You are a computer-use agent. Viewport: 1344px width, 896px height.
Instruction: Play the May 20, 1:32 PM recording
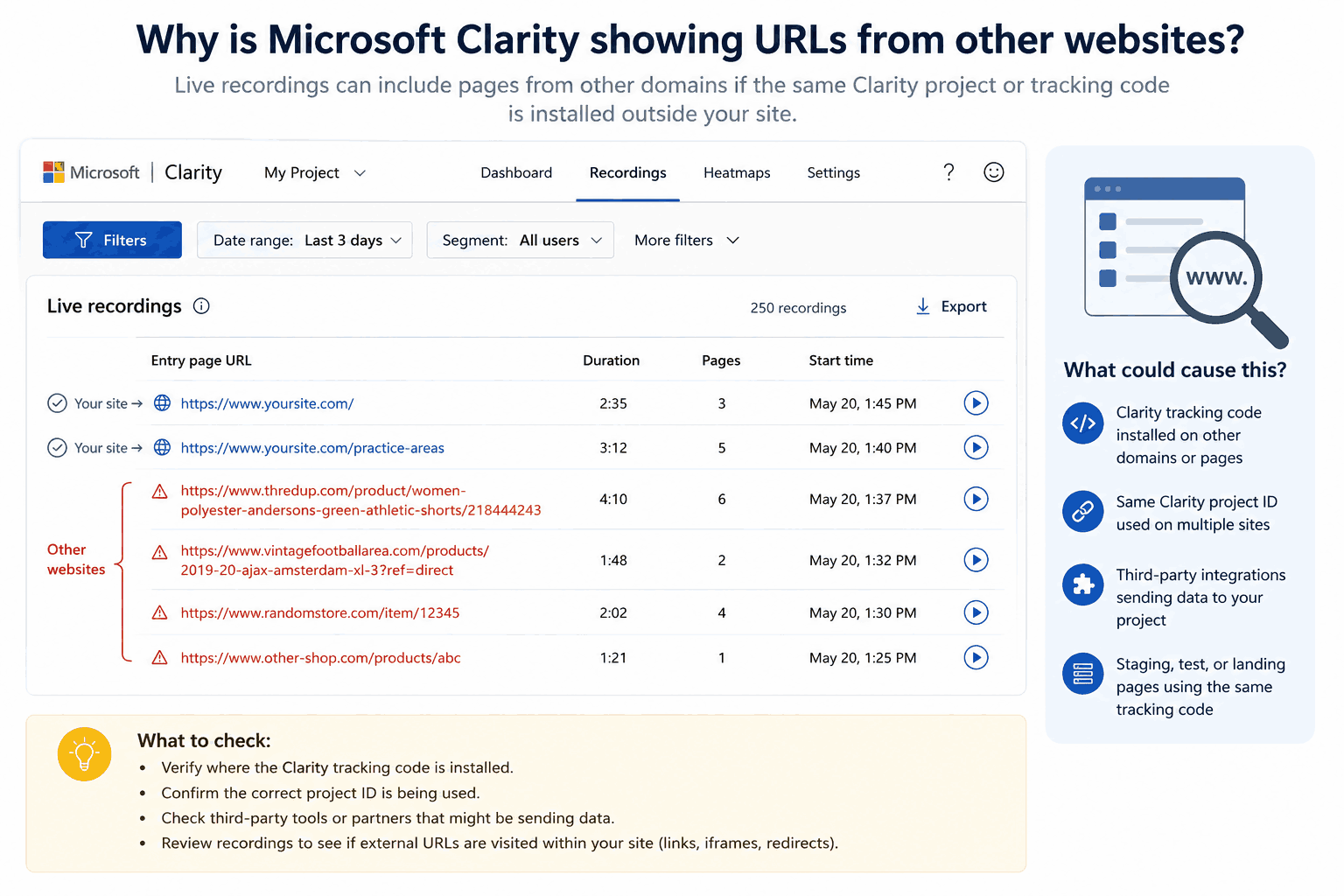click(976, 560)
